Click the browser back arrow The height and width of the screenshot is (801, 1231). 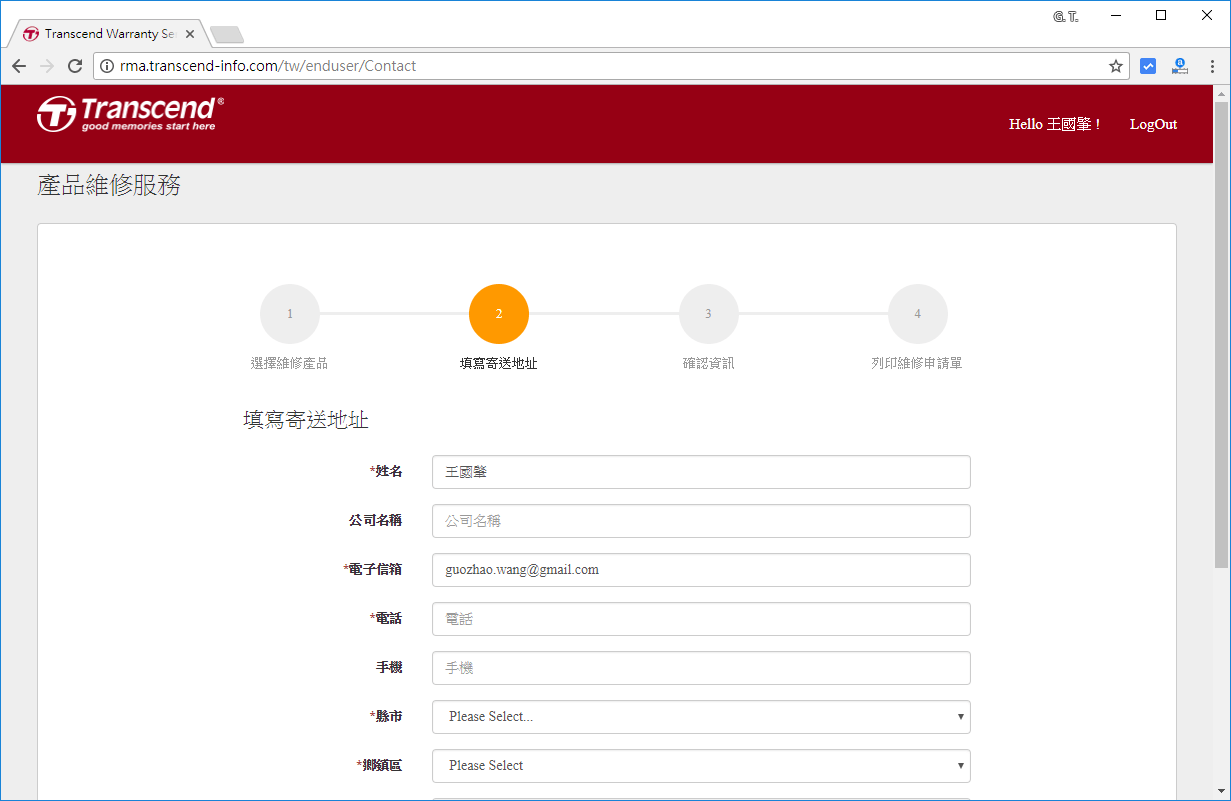(x=19, y=66)
